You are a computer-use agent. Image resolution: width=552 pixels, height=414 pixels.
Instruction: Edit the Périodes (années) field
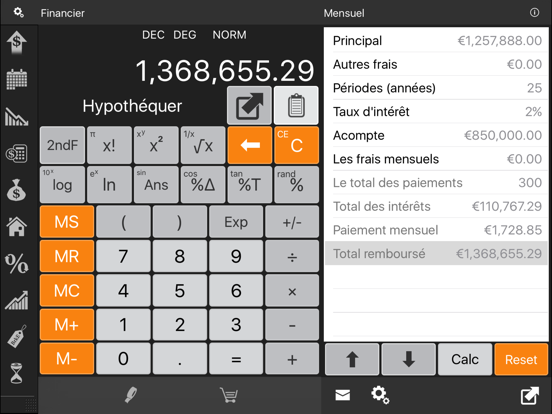click(x=437, y=88)
